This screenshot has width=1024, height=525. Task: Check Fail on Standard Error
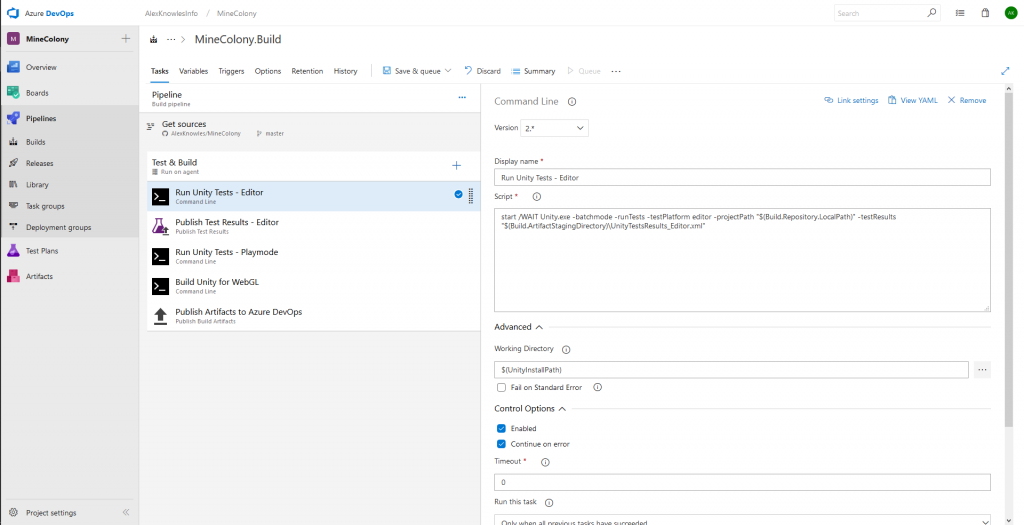tap(501, 387)
